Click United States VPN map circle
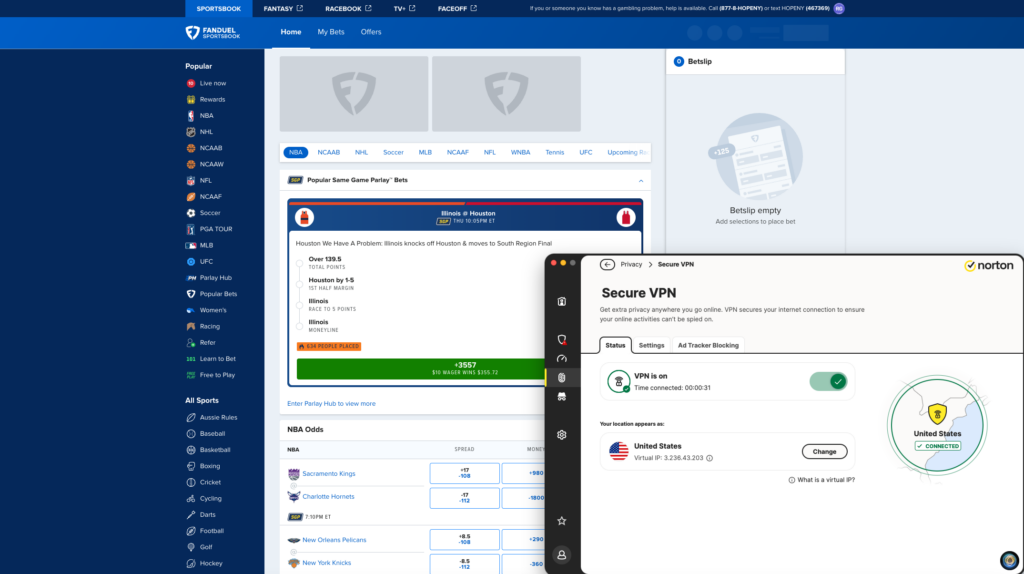The height and width of the screenshot is (574, 1024). (937, 425)
